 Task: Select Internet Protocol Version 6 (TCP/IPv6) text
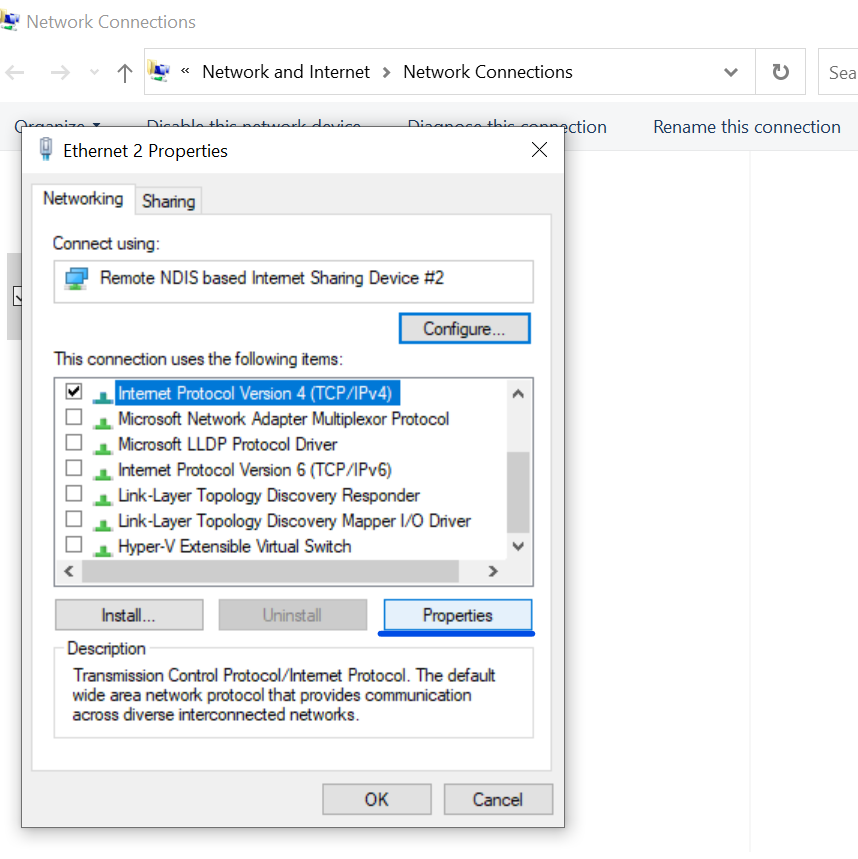[x=255, y=470]
